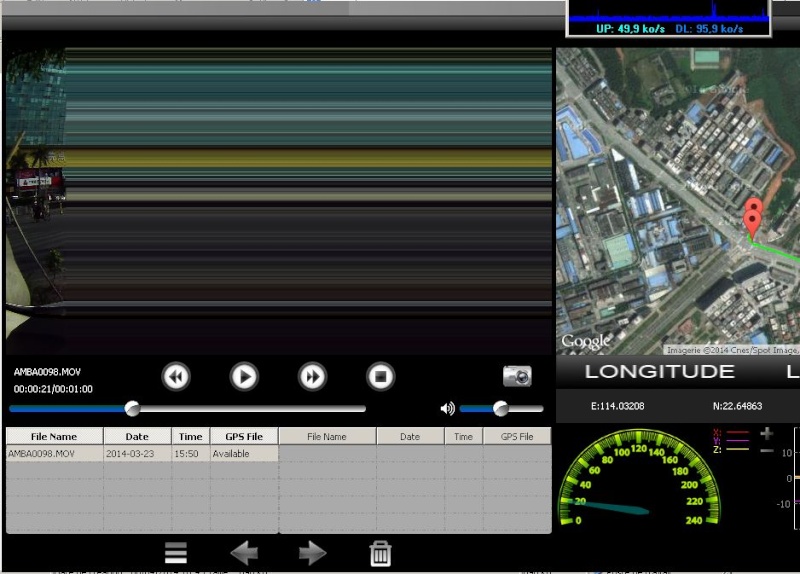Click the minus zoom button on G-sensor graph
This screenshot has height=574, width=800.
766,451
